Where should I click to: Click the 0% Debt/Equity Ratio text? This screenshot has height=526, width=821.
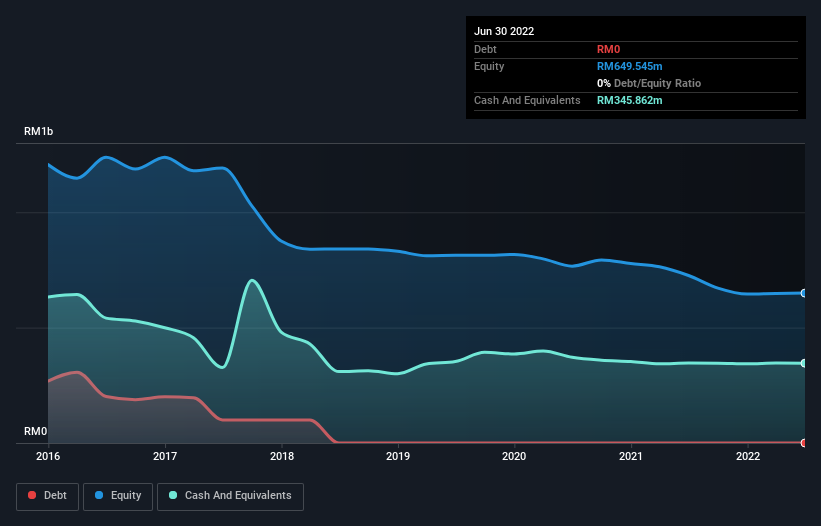pyautogui.click(x=649, y=83)
